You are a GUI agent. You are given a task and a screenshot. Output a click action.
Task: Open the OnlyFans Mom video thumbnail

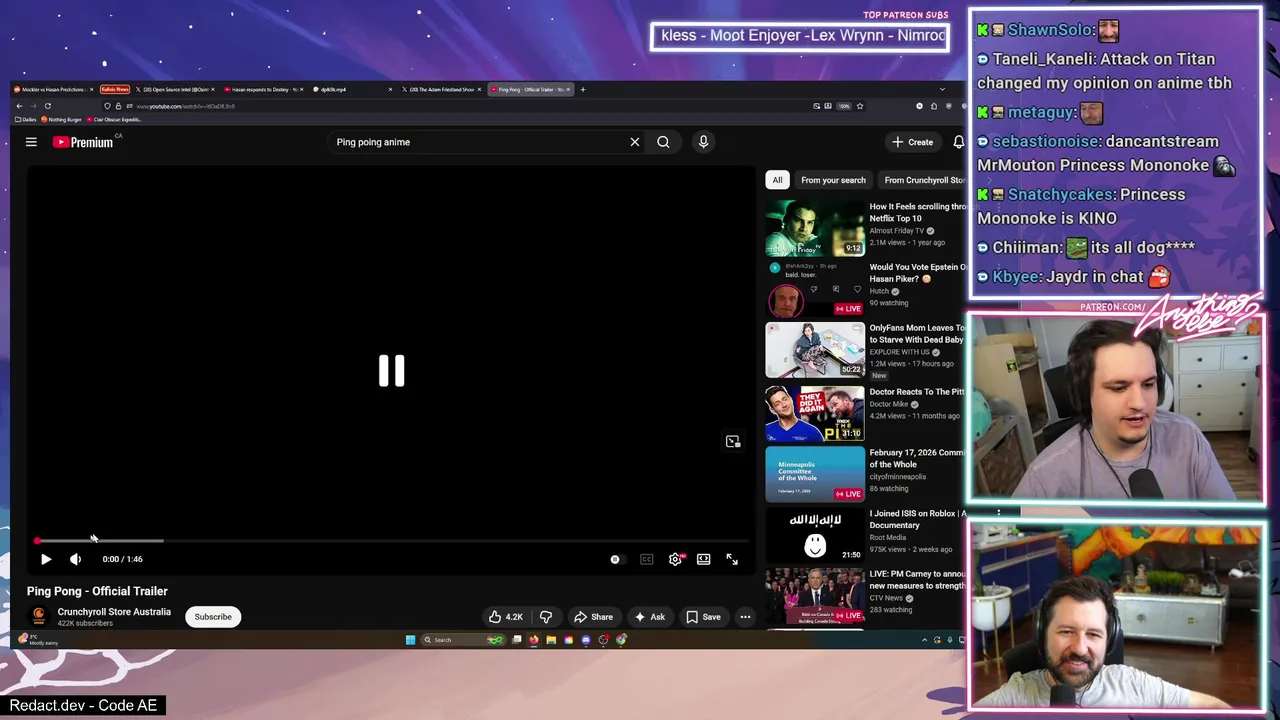click(x=815, y=349)
